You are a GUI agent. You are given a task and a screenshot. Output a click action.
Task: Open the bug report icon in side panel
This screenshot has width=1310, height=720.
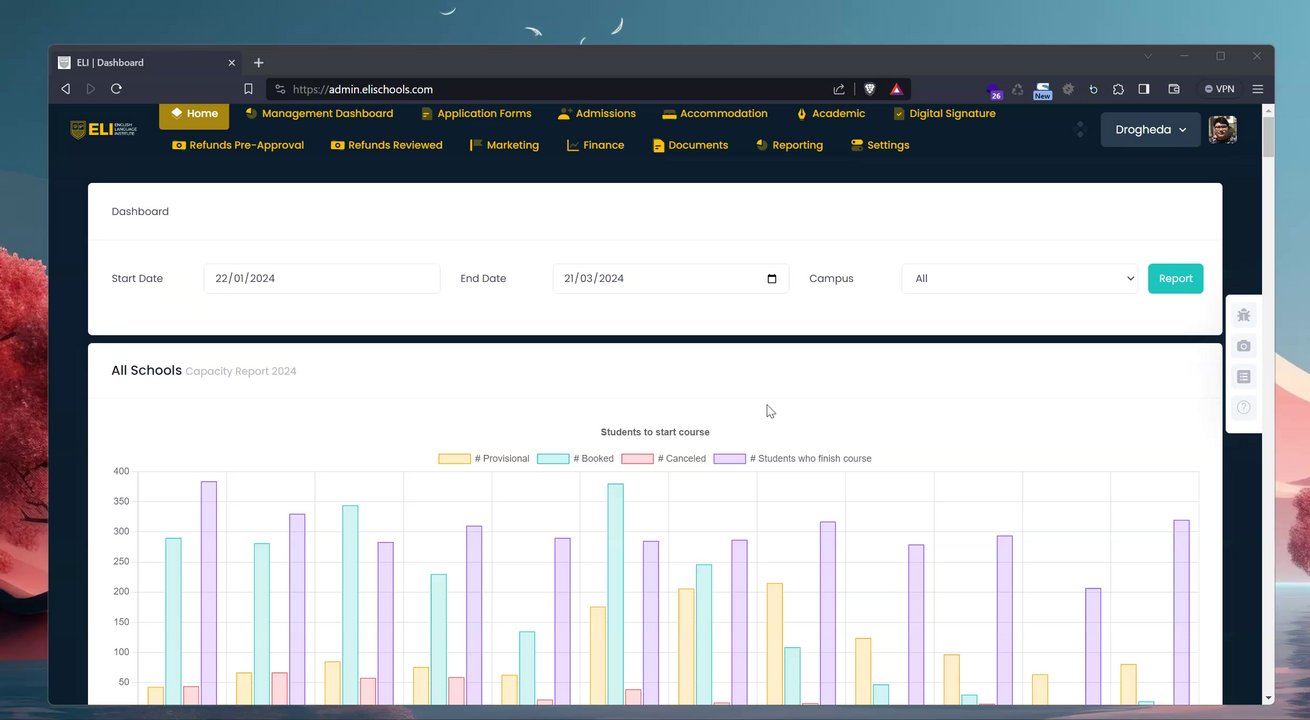coord(1243,315)
